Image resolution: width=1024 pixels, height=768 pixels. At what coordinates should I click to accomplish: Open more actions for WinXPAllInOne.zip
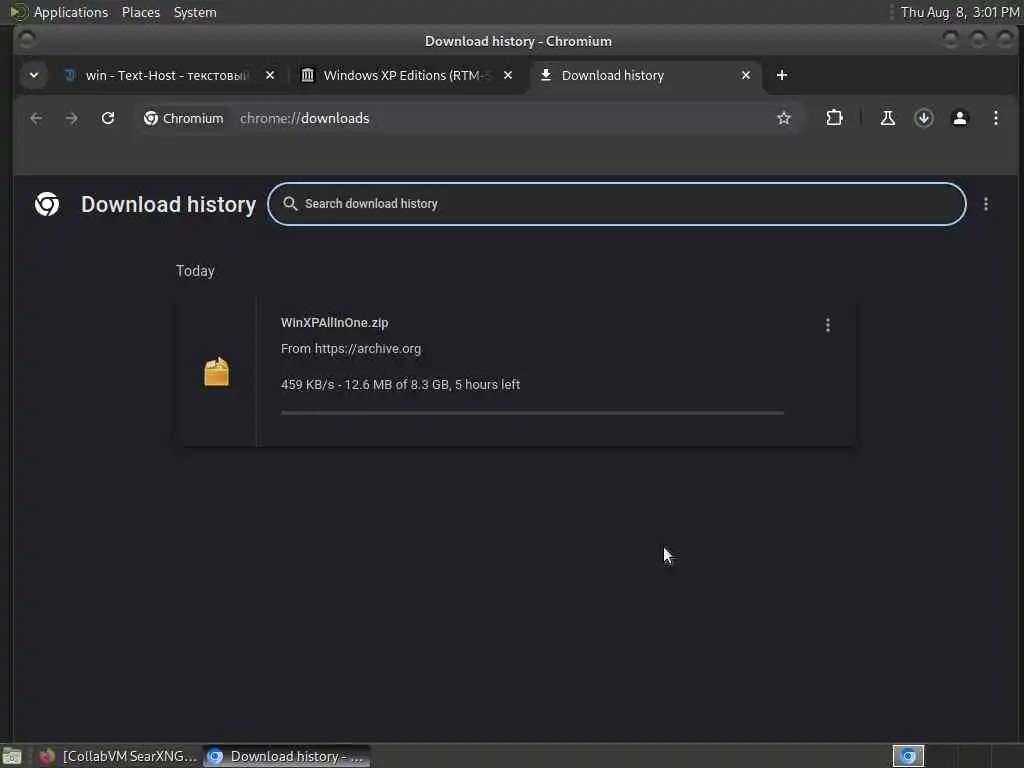pyautogui.click(x=827, y=325)
